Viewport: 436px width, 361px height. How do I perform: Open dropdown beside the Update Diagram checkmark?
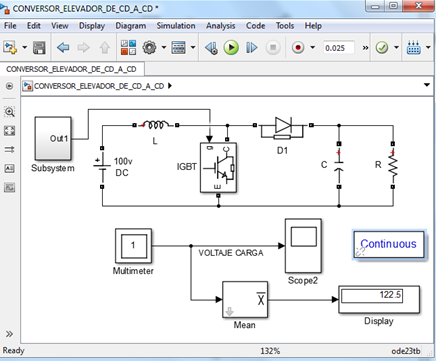click(x=396, y=48)
